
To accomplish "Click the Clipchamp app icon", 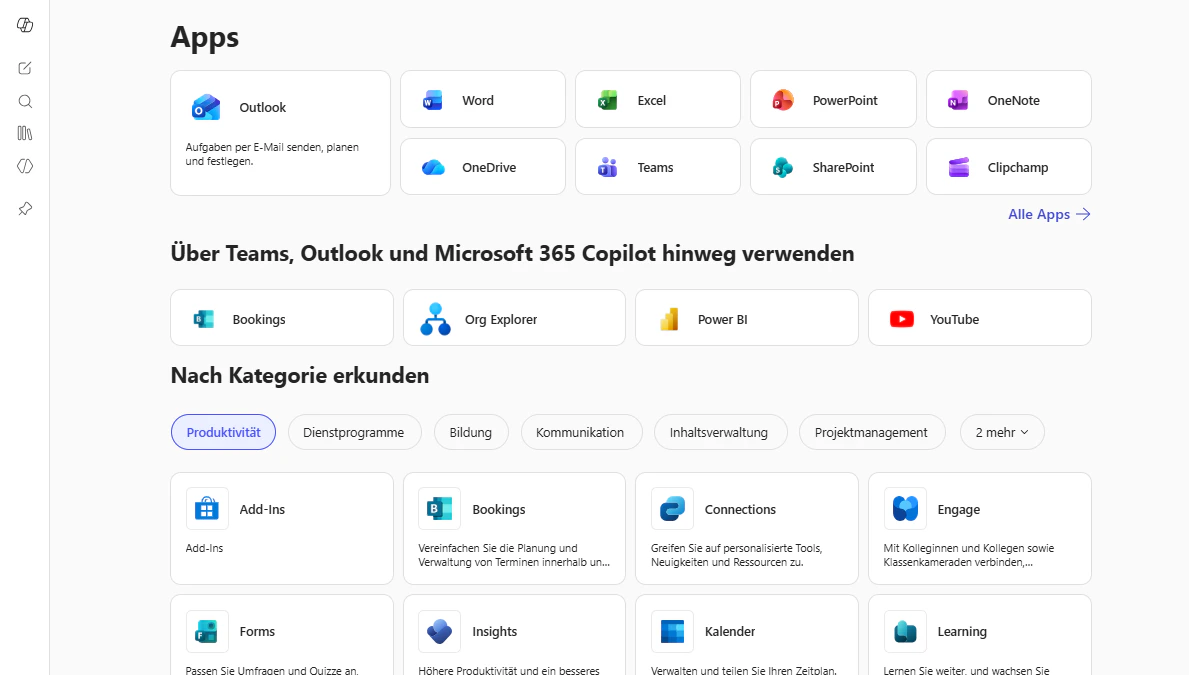I will (958, 167).
